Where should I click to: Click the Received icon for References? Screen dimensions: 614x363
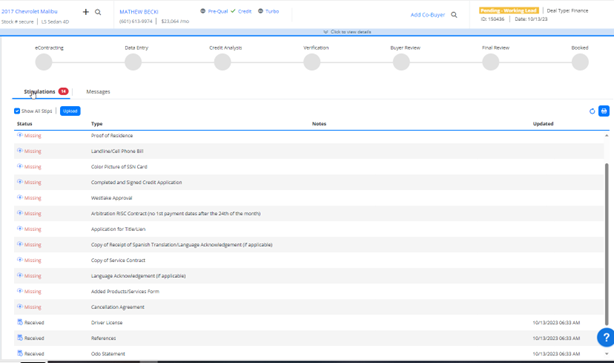click(x=20, y=338)
